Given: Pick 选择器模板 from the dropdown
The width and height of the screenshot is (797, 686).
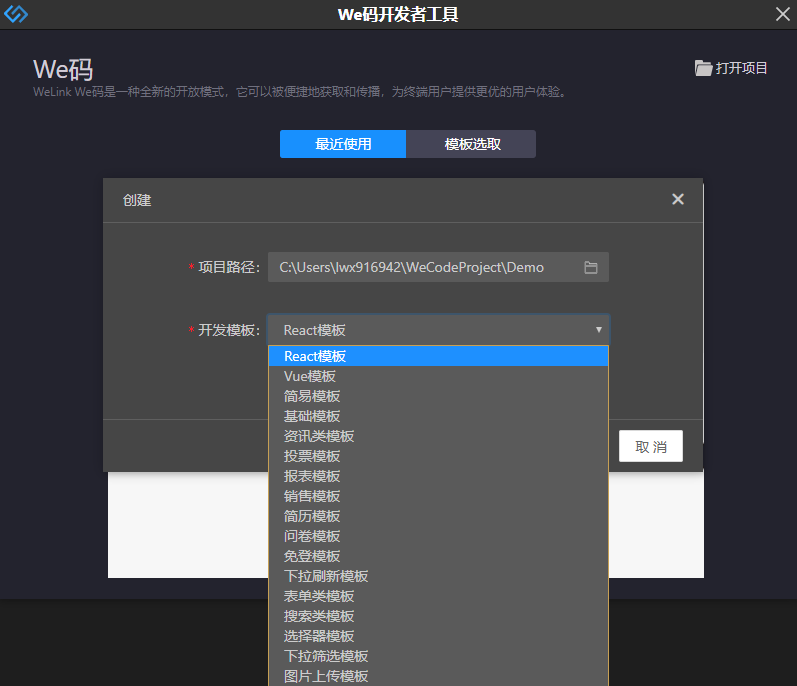Looking at the screenshot, I should coord(438,636).
